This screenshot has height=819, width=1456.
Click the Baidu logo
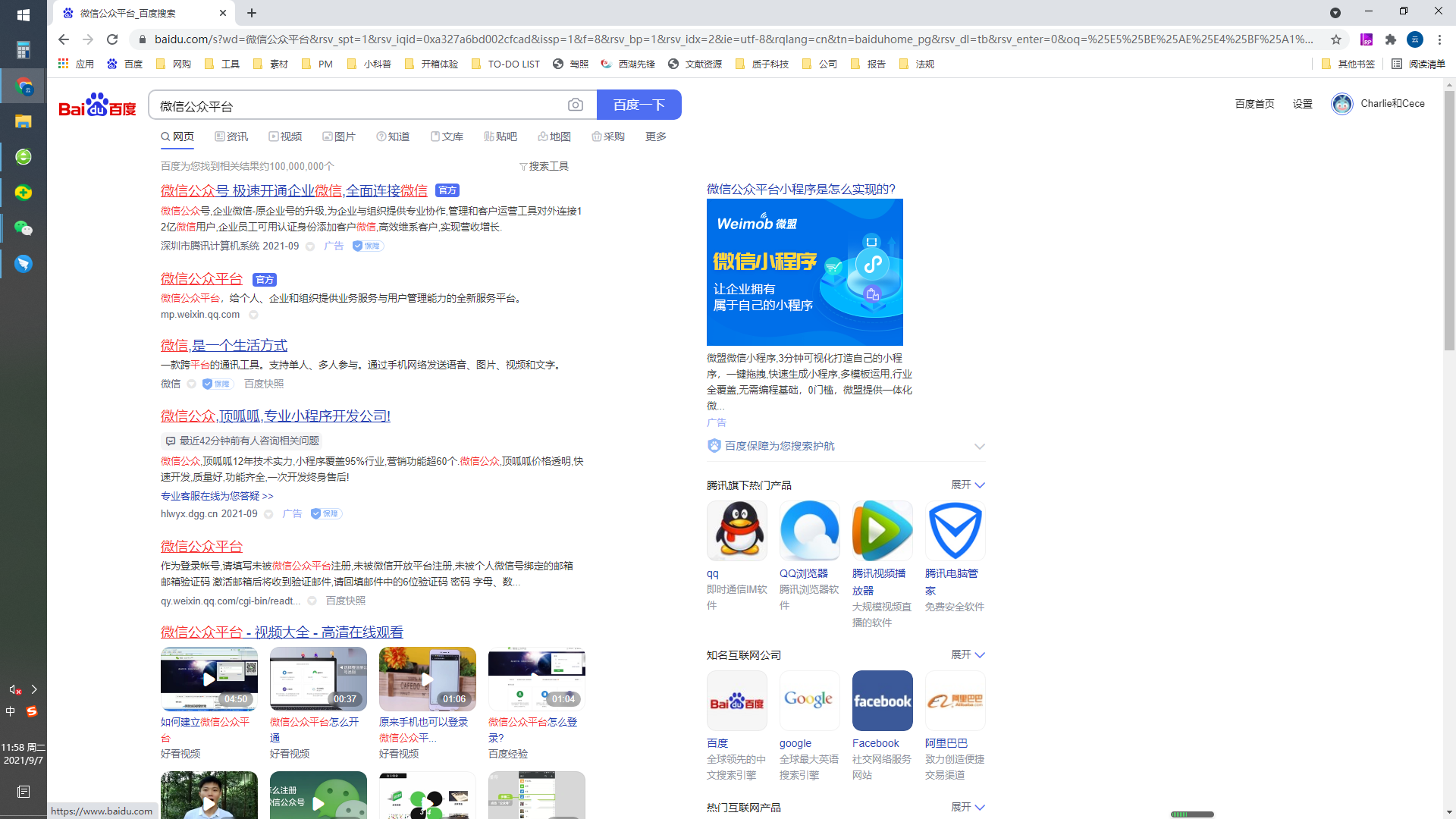[x=97, y=105]
